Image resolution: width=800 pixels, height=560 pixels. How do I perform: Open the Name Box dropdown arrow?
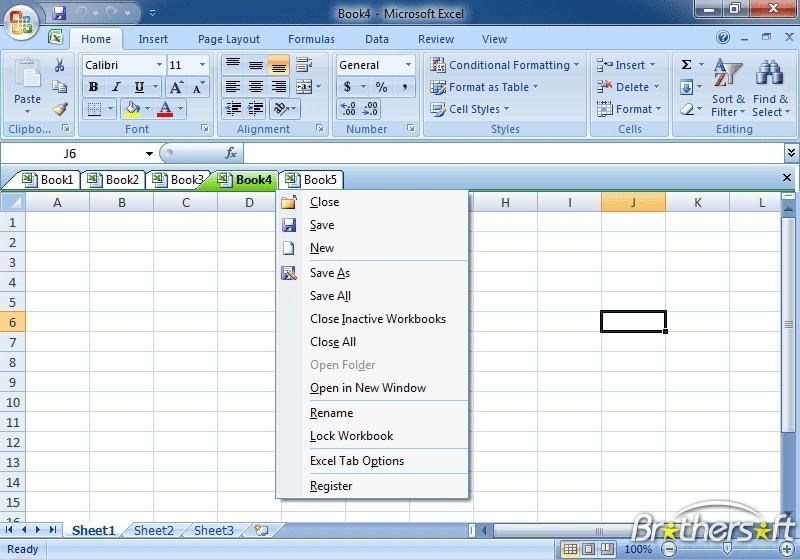coord(149,154)
